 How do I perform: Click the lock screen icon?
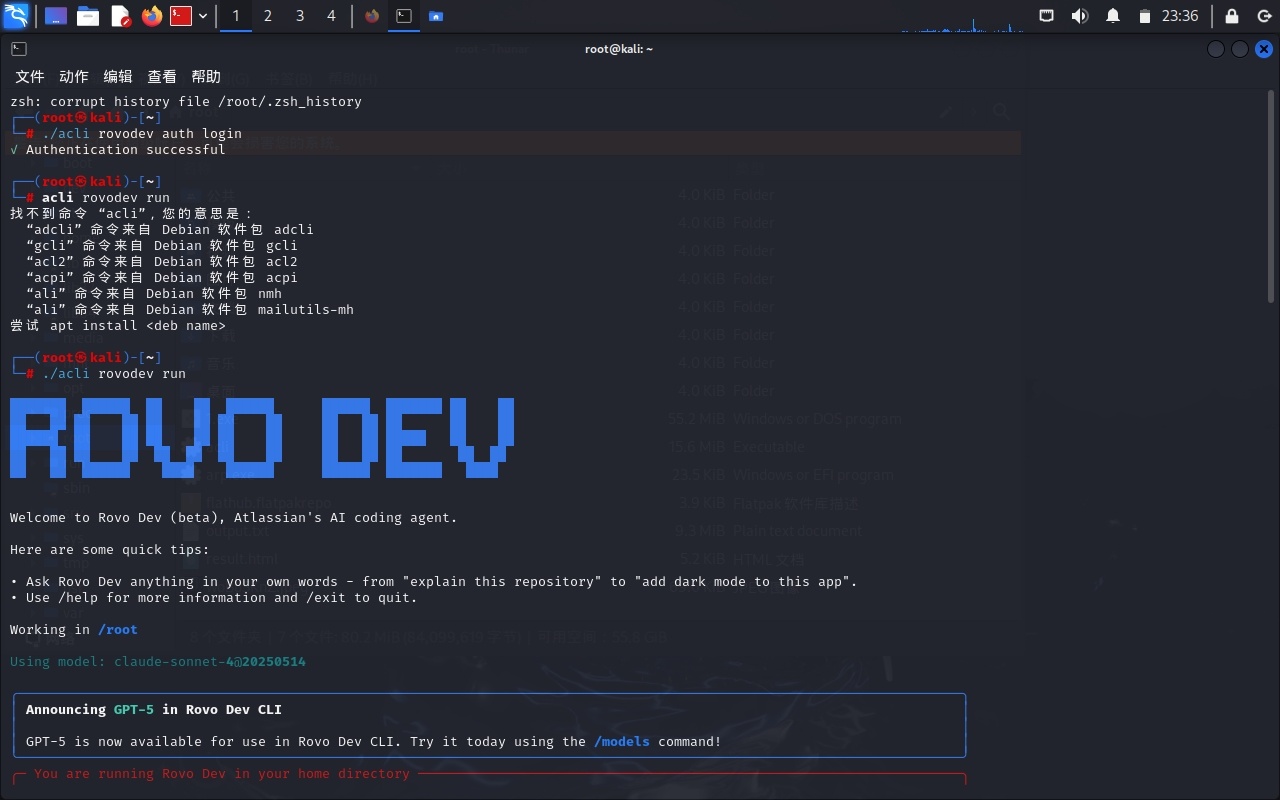tap(1232, 16)
